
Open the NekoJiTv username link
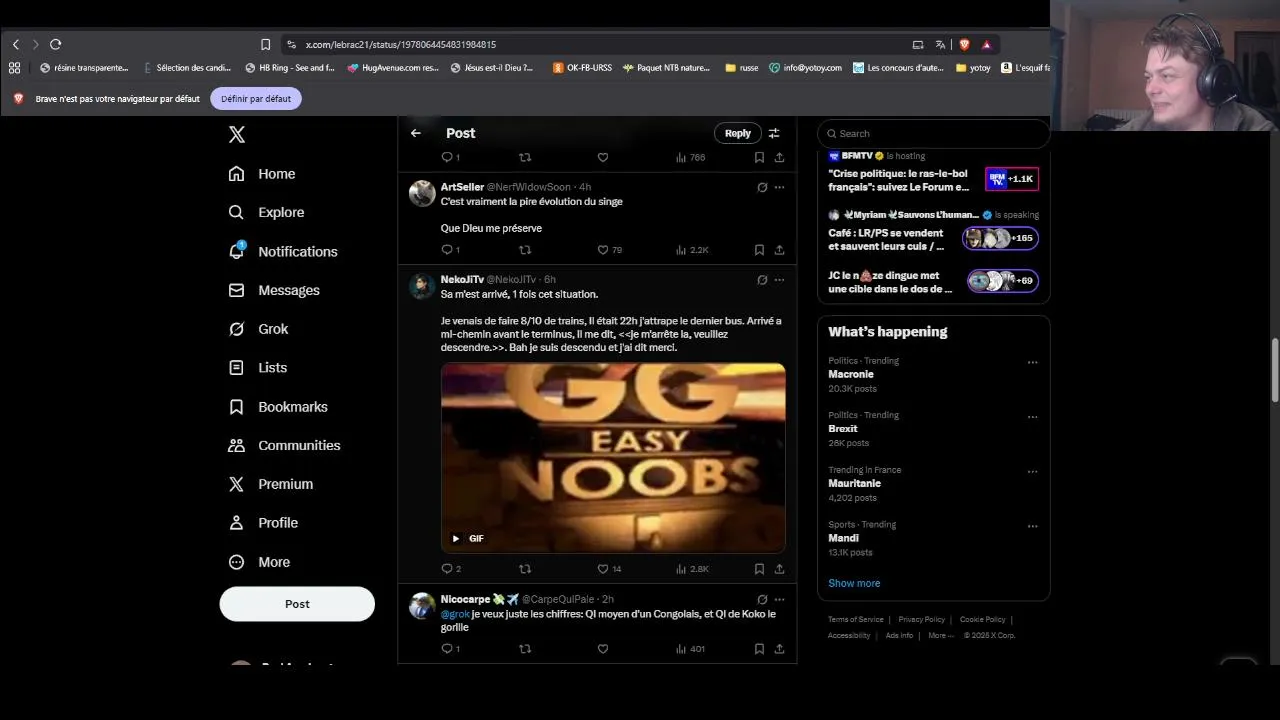point(462,280)
